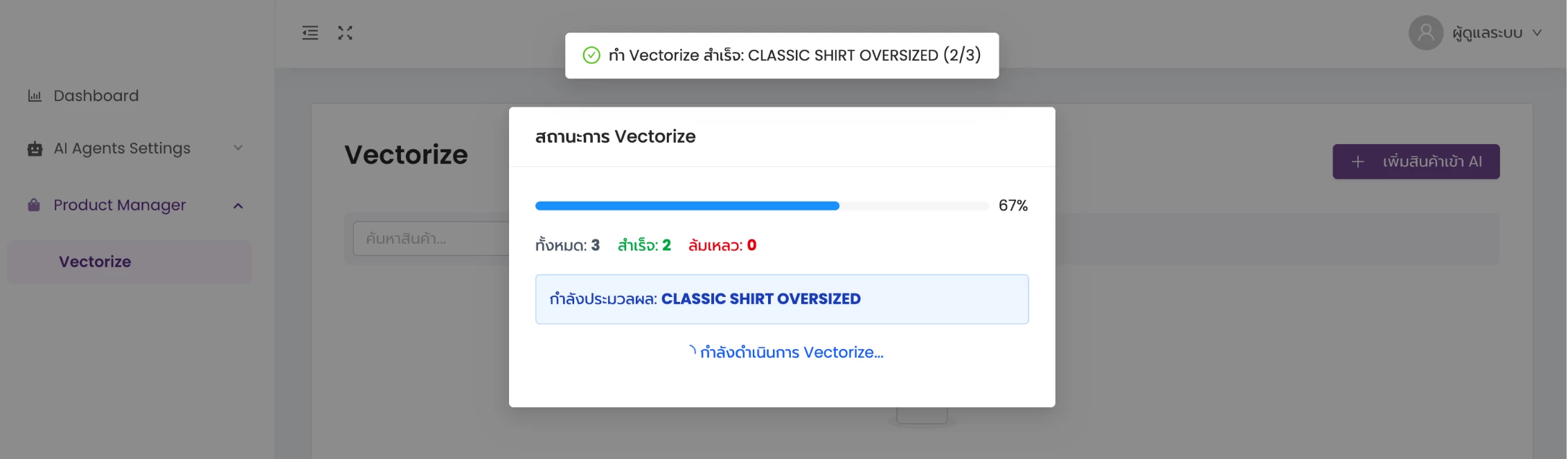1568x459 pixels.
Task: Collapse the Product Manager chevron
Action: [238, 206]
